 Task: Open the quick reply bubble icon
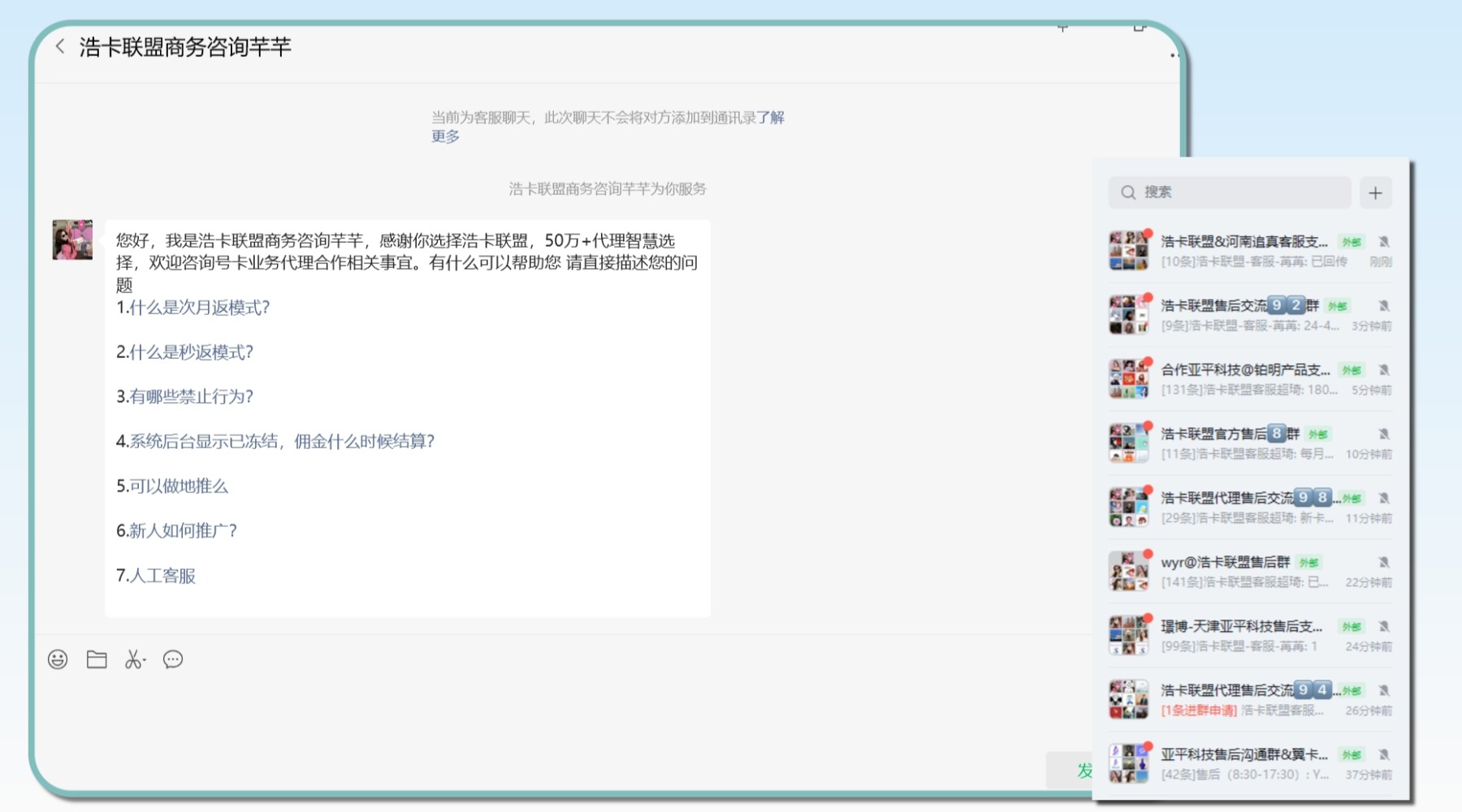(173, 659)
